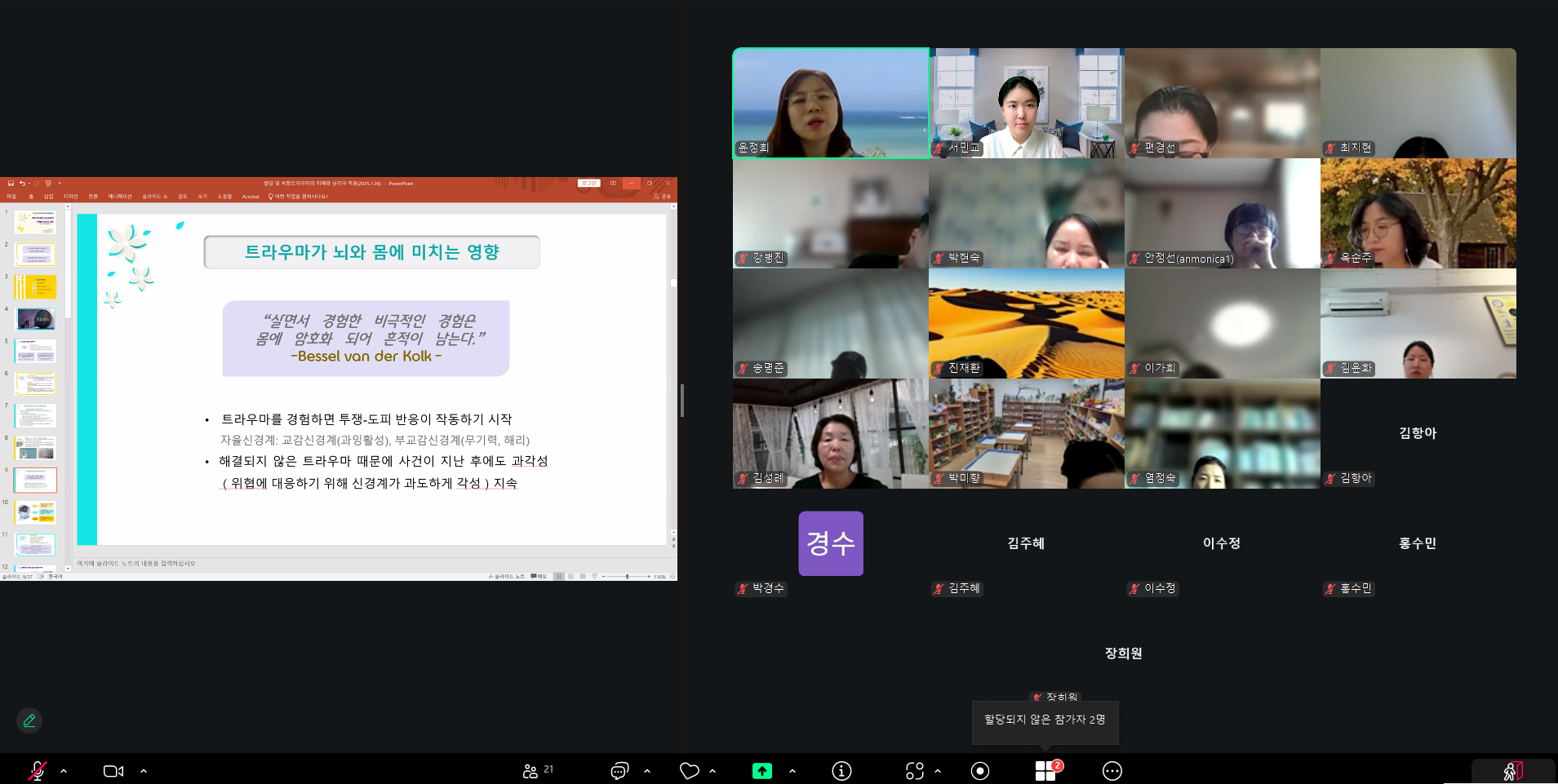Toggle the camera video on
This screenshot has width=1558, height=784.
pyautogui.click(x=113, y=770)
